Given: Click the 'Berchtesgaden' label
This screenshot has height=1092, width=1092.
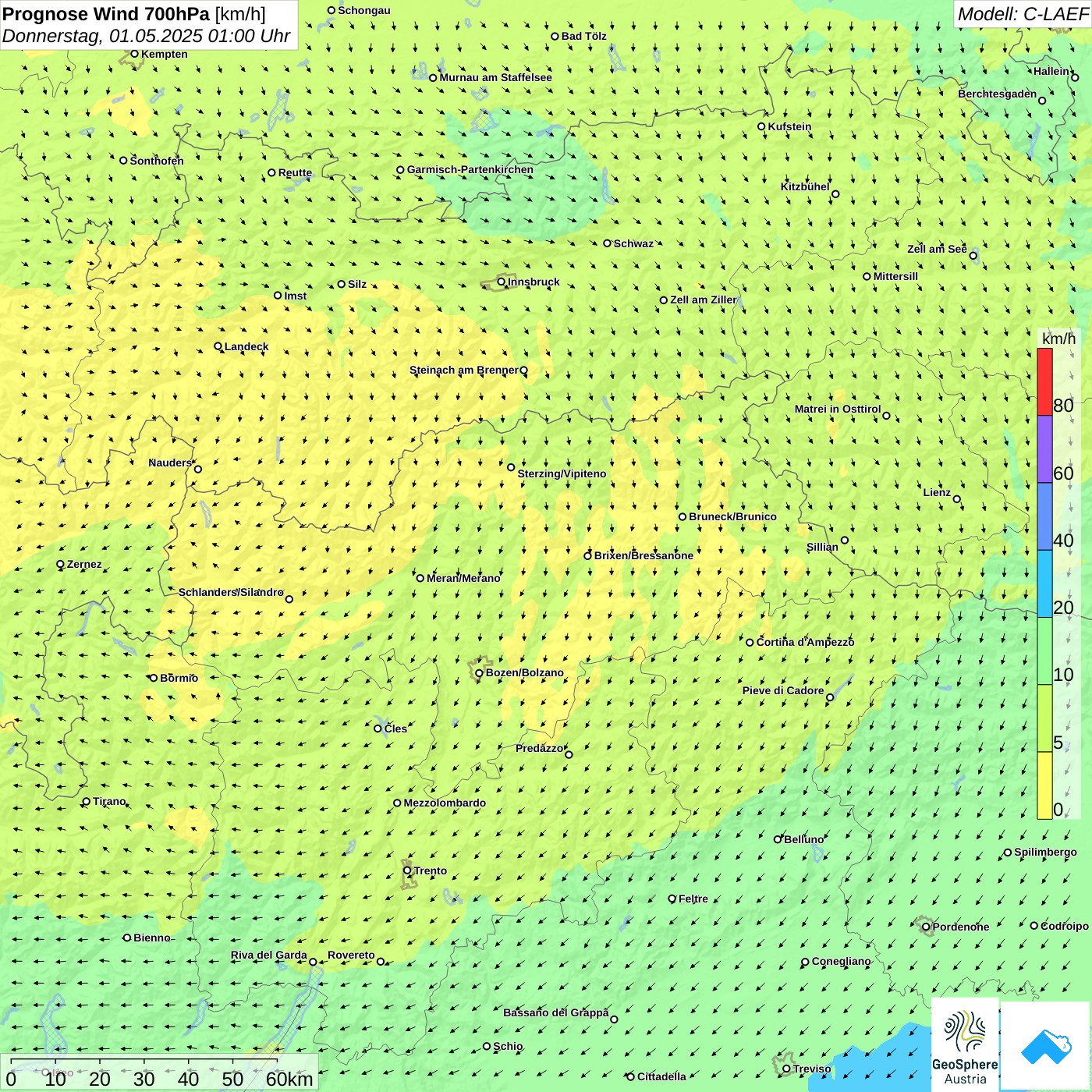Looking at the screenshot, I should pyautogui.click(x=997, y=94).
